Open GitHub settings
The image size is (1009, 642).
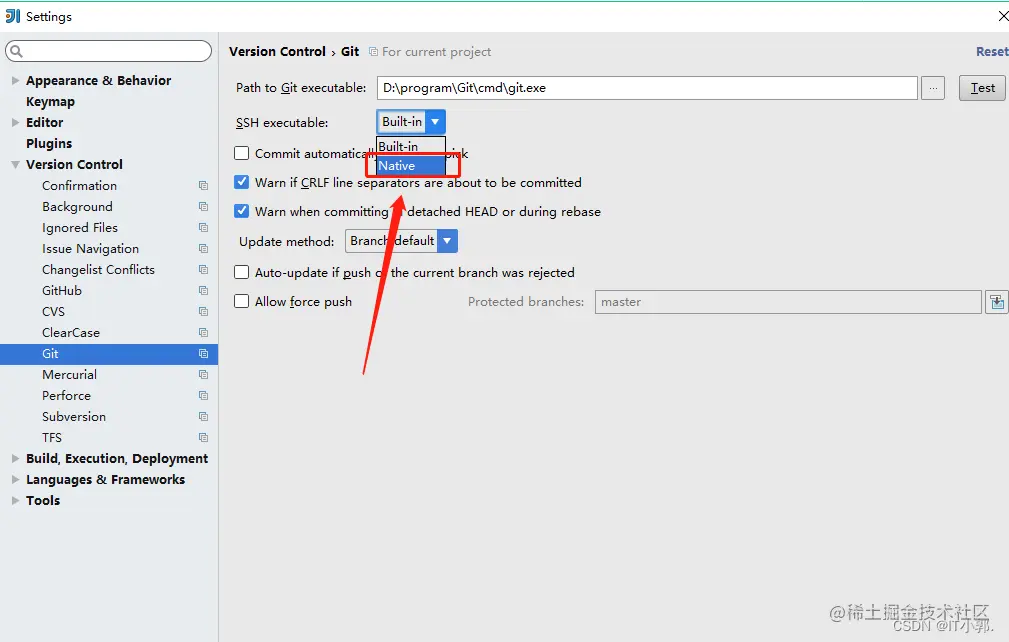(62, 291)
